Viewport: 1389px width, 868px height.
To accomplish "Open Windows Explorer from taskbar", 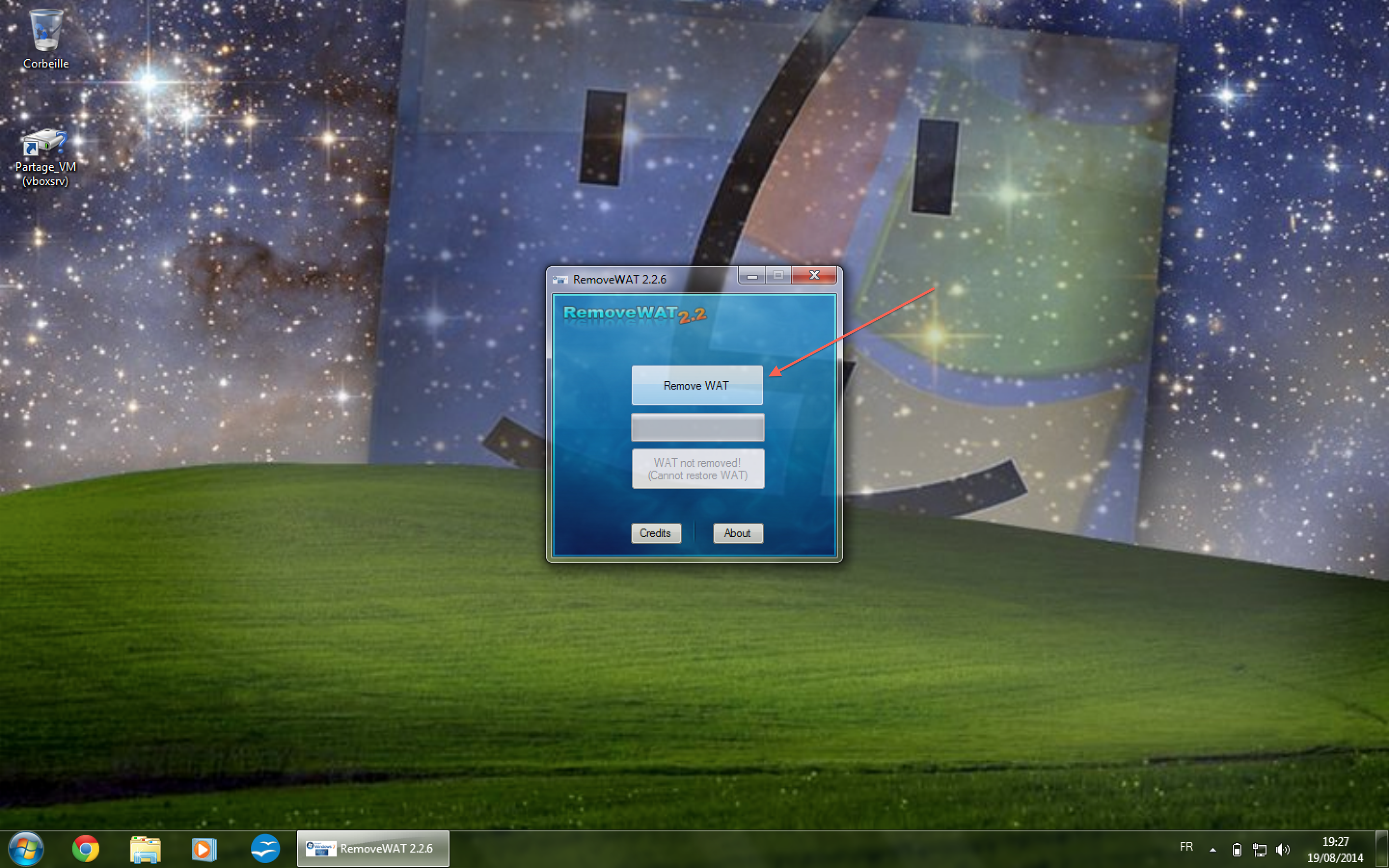I will click(145, 849).
